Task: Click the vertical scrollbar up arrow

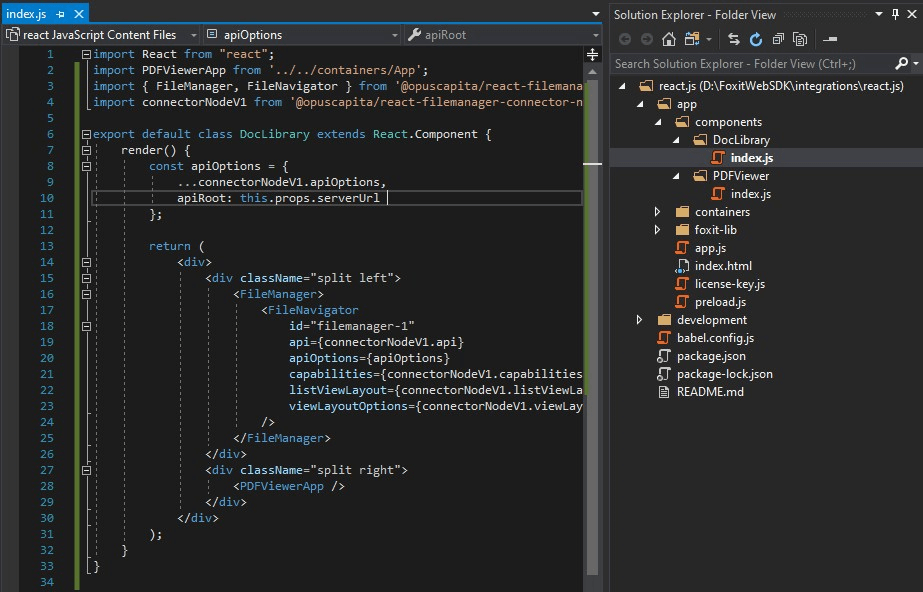Action: click(x=592, y=72)
